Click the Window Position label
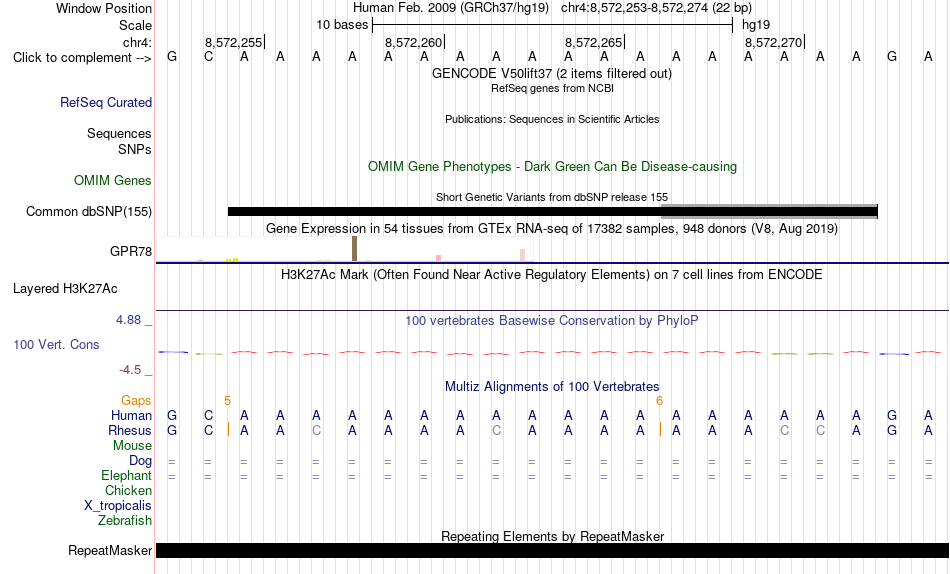The width and height of the screenshot is (950, 574). coord(104,8)
